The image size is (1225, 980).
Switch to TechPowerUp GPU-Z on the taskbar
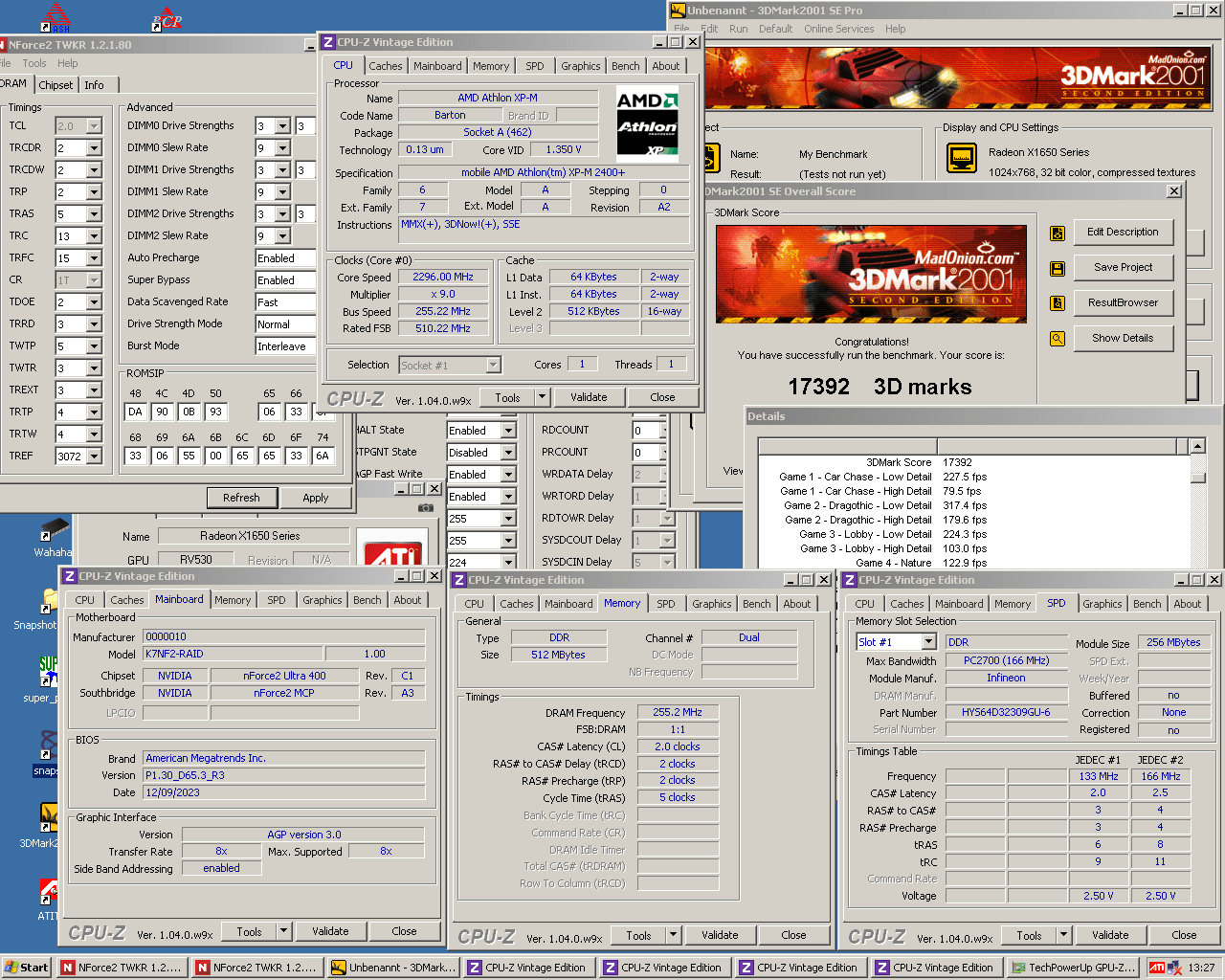point(1074,968)
